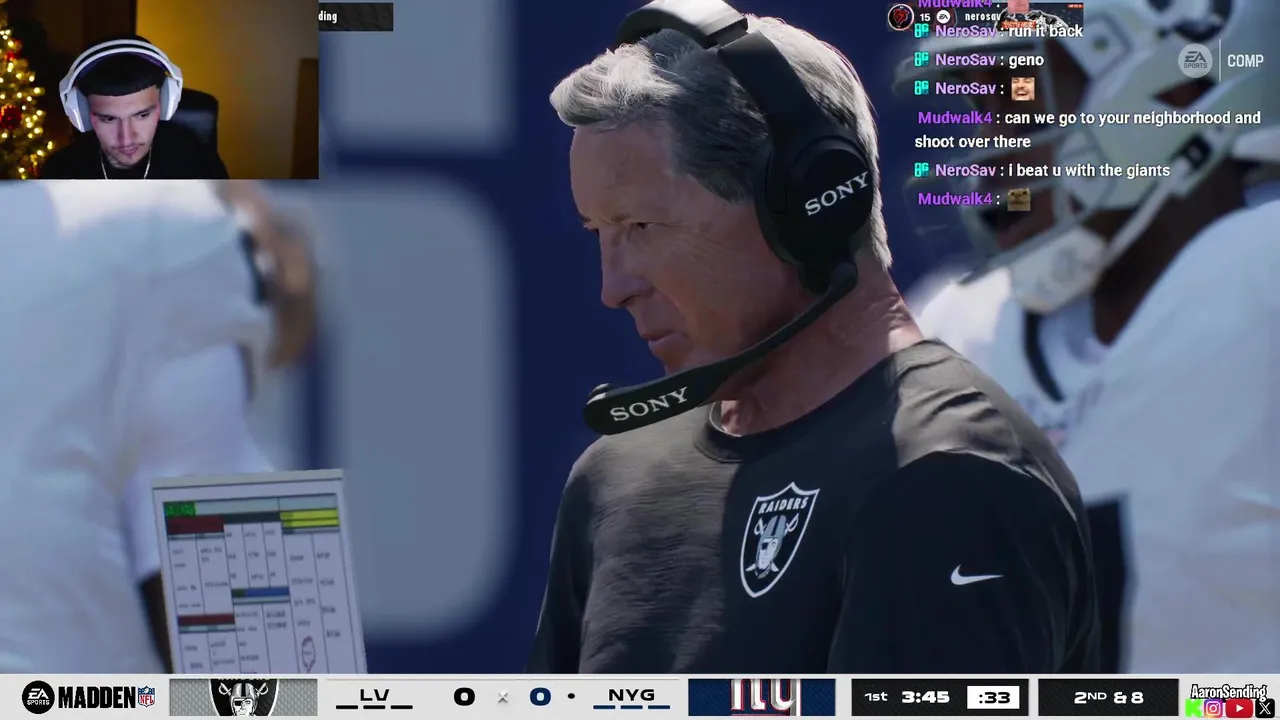
Task: Click the small EA badge beside nerosav
Action: (x=943, y=17)
